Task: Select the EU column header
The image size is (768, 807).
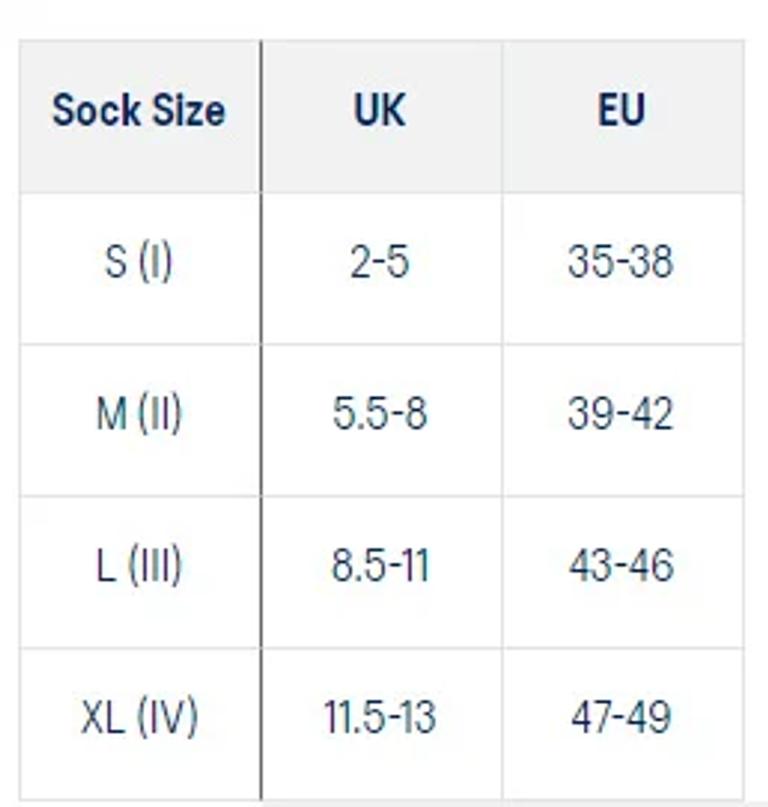Action: pos(621,110)
